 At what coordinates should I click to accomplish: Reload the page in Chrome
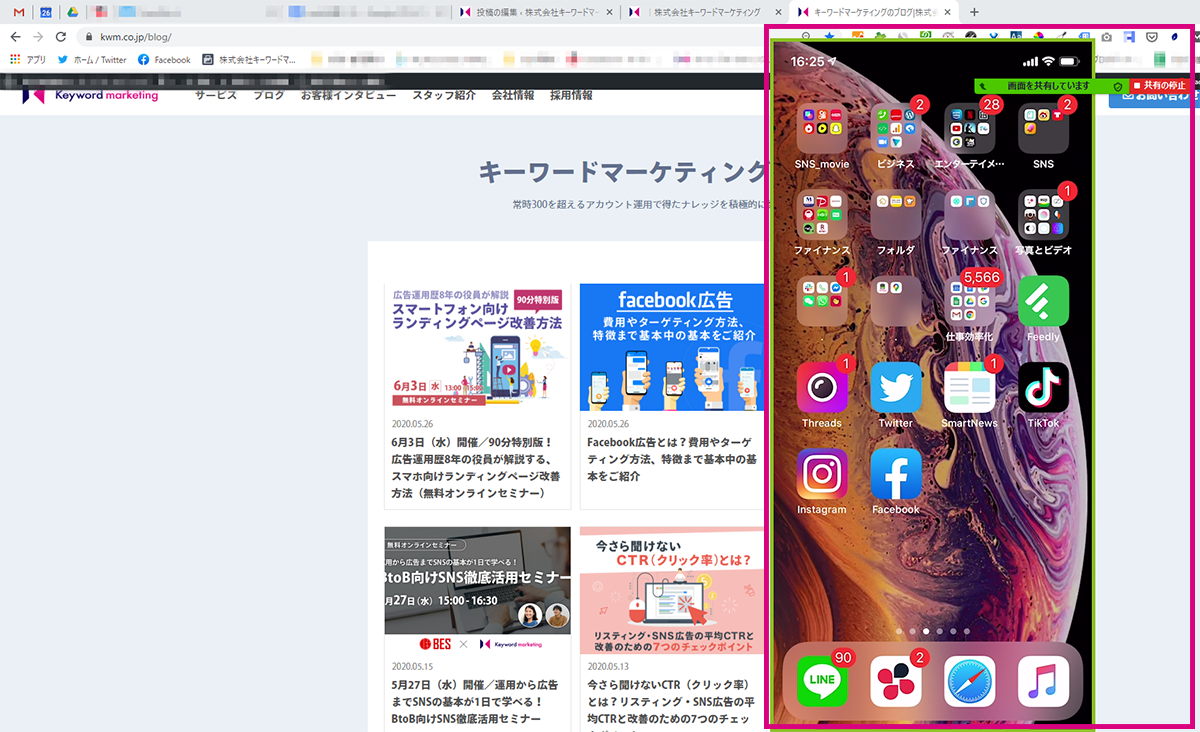pyautogui.click(x=61, y=37)
